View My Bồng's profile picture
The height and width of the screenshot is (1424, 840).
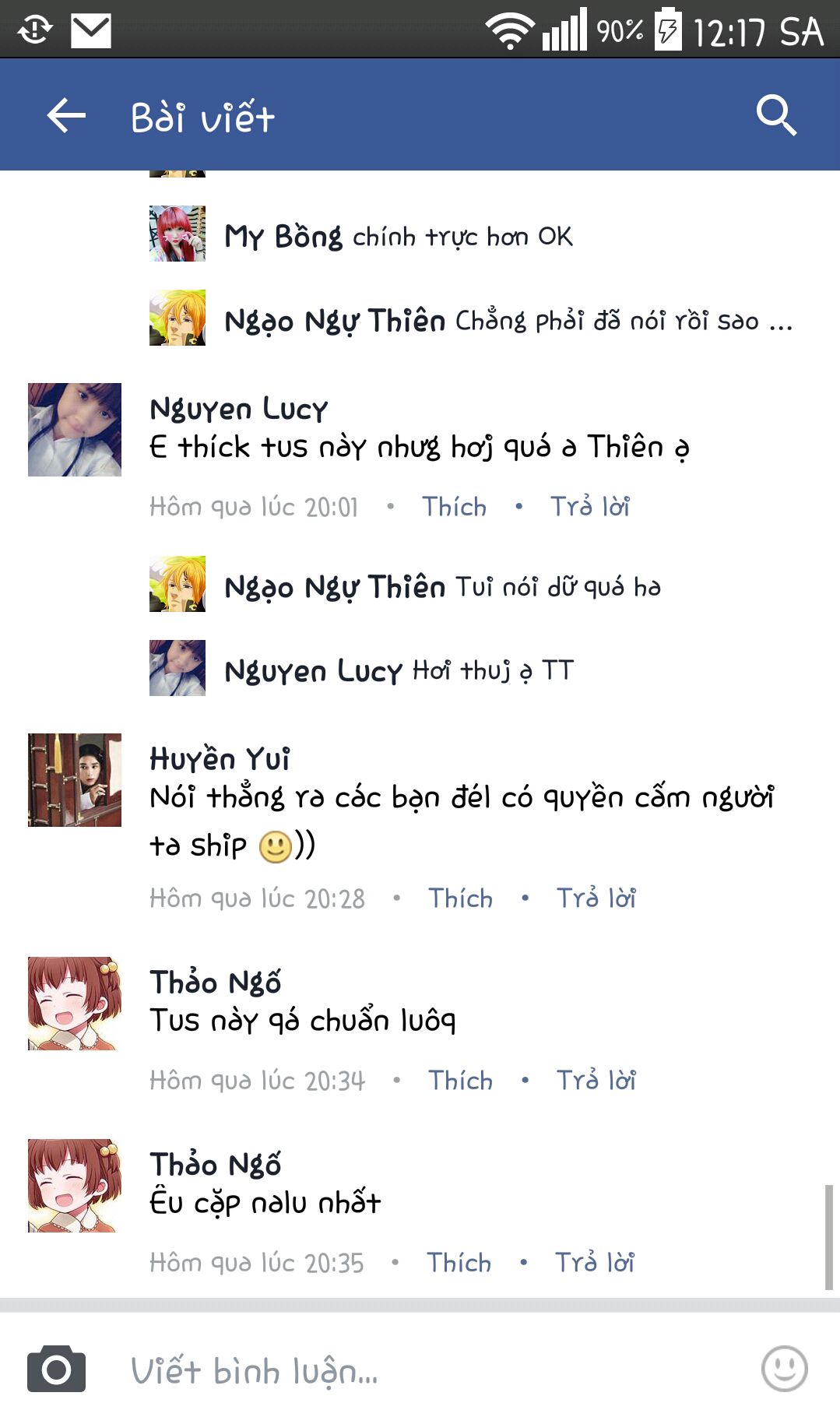177,234
